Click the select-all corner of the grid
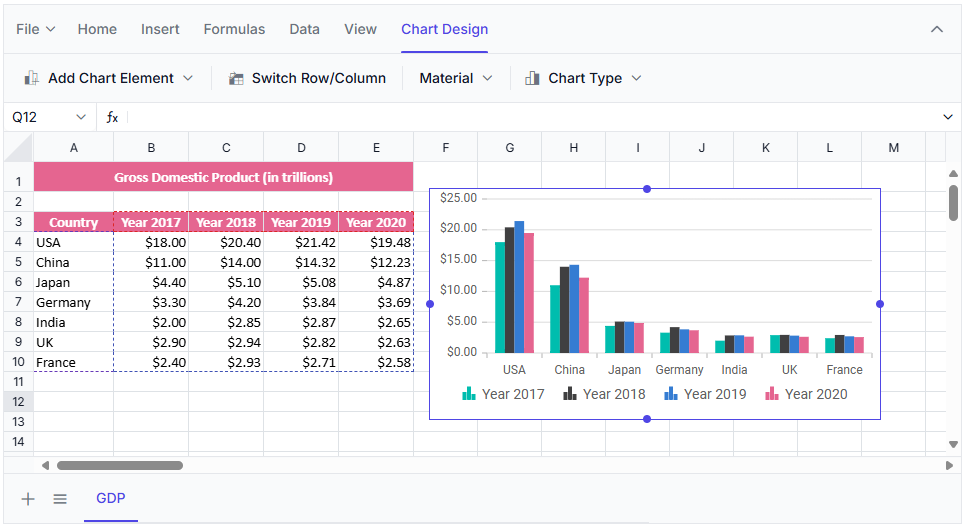 pos(19,148)
